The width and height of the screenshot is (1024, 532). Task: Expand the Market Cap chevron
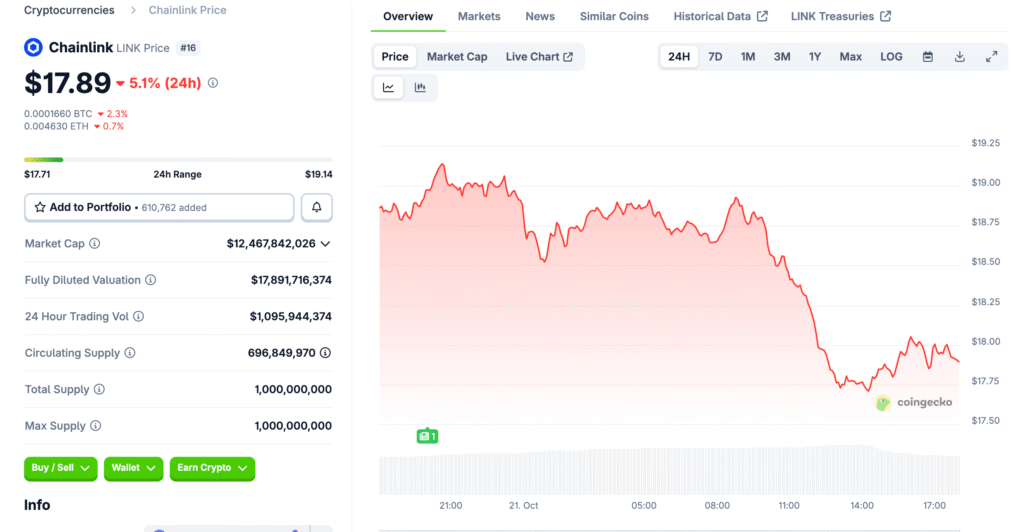coord(325,243)
